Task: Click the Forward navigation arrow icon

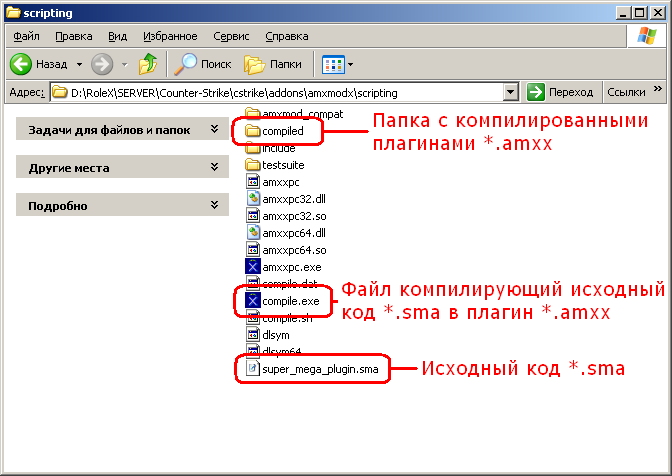Action: pyautogui.click(x=102, y=64)
